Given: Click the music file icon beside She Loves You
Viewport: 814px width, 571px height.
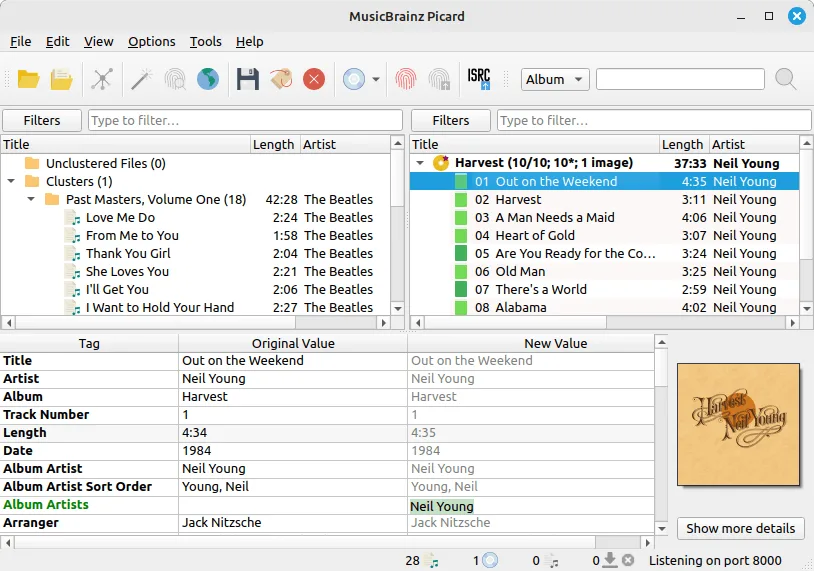Looking at the screenshot, I should [73, 272].
